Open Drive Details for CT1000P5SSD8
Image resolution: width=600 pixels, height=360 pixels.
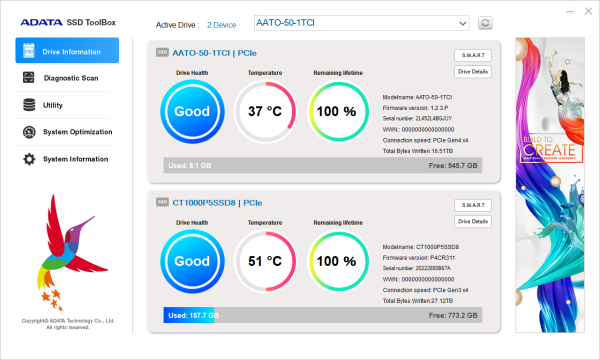point(473,222)
